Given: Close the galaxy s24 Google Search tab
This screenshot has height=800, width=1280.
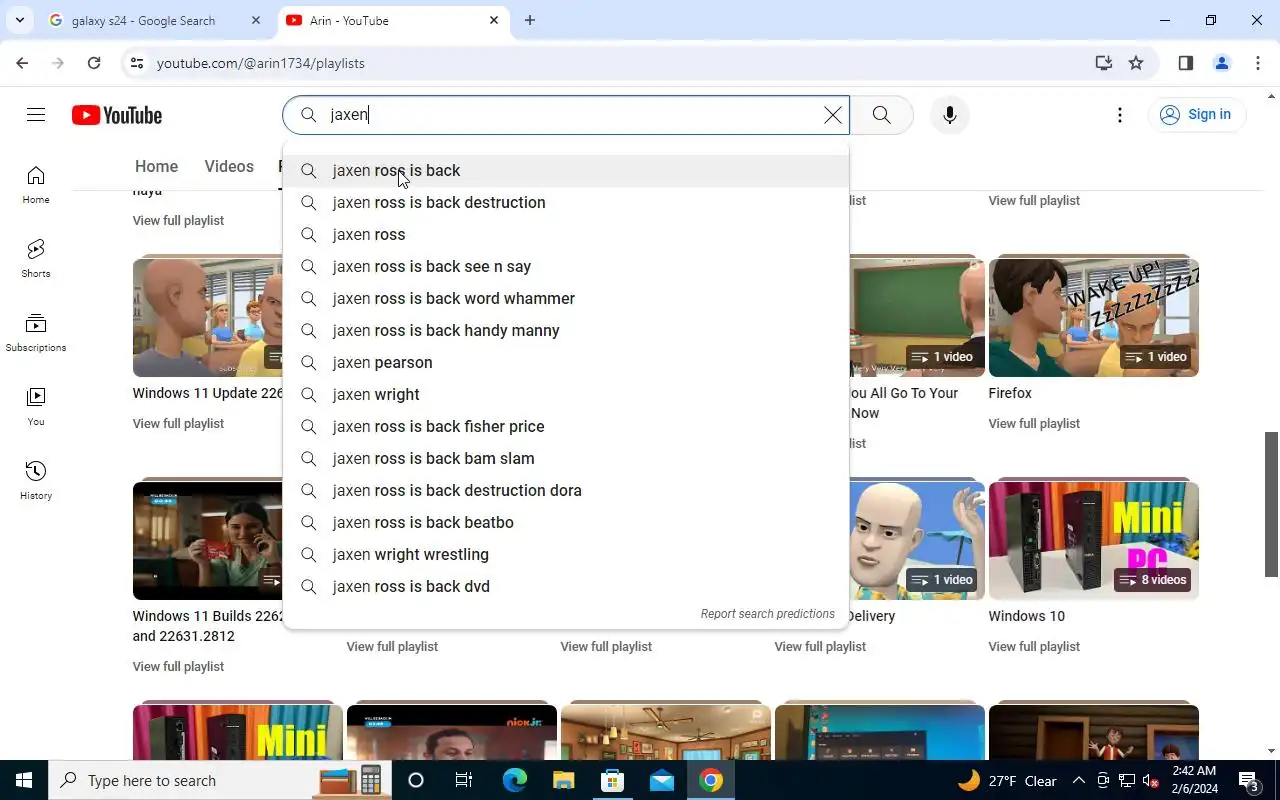Looking at the screenshot, I should point(256,20).
